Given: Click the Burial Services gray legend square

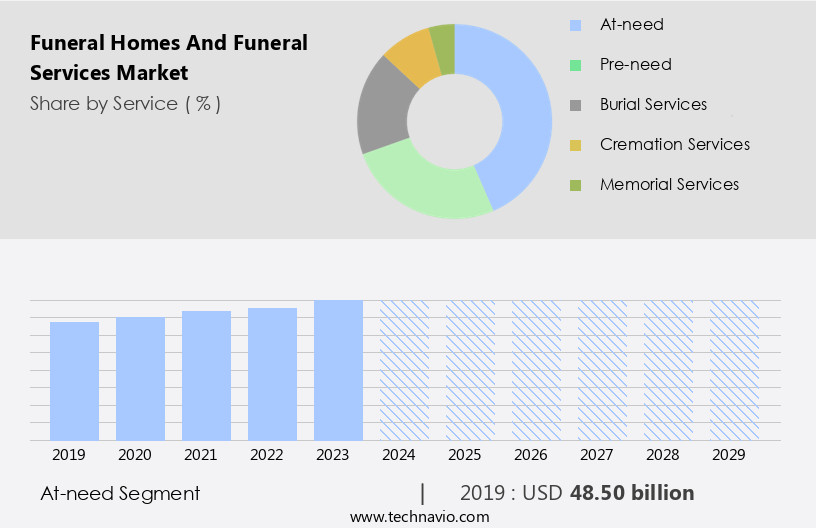Looking at the screenshot, I should pos(575,105).
